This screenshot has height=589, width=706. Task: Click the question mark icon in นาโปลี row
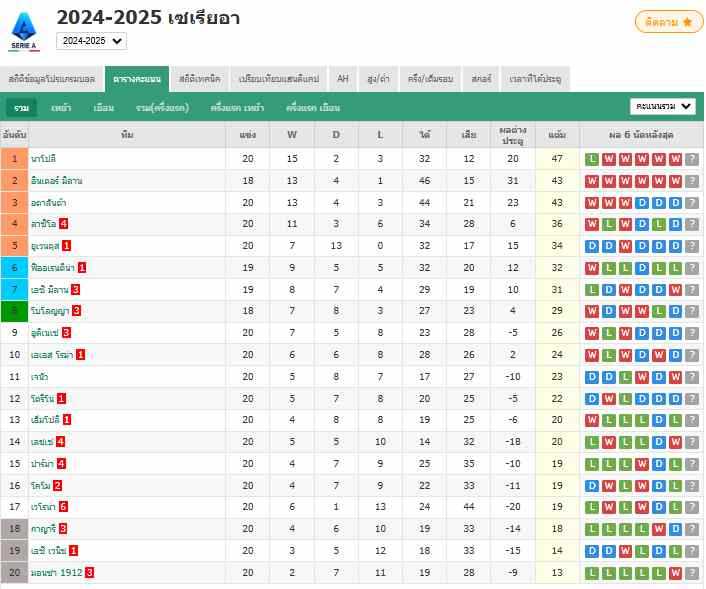(691, 159)
